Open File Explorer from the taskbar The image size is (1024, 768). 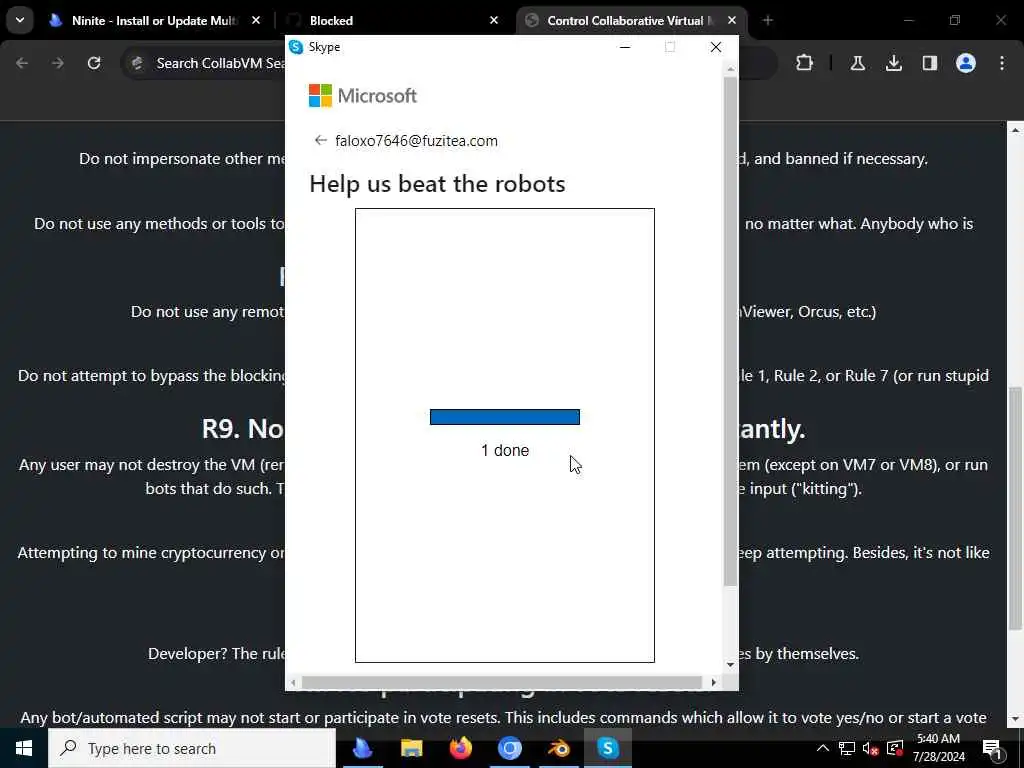[x=411, y=748]
